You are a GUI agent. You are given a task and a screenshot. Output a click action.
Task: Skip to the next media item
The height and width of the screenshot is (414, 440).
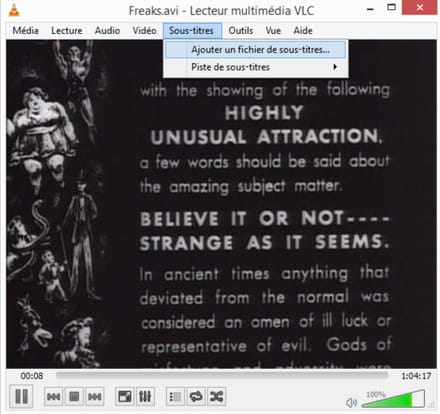(x=95, y=396)
